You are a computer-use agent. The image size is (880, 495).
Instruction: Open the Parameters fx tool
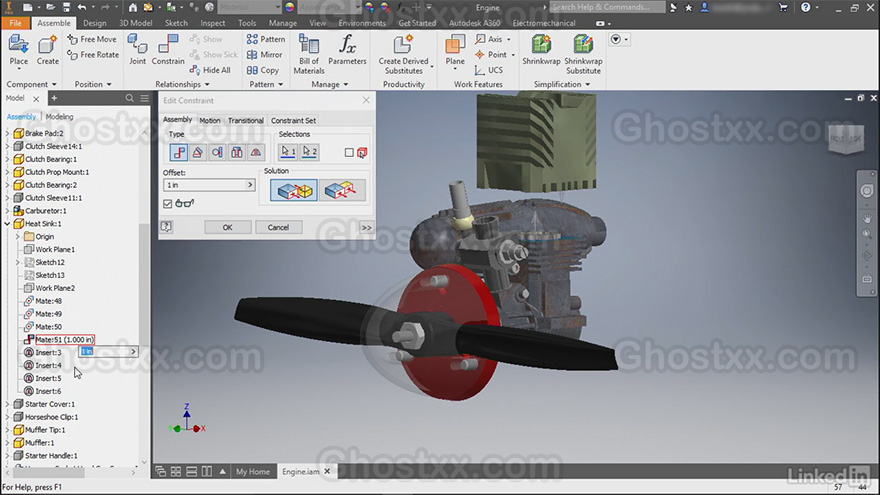point(347,51)
